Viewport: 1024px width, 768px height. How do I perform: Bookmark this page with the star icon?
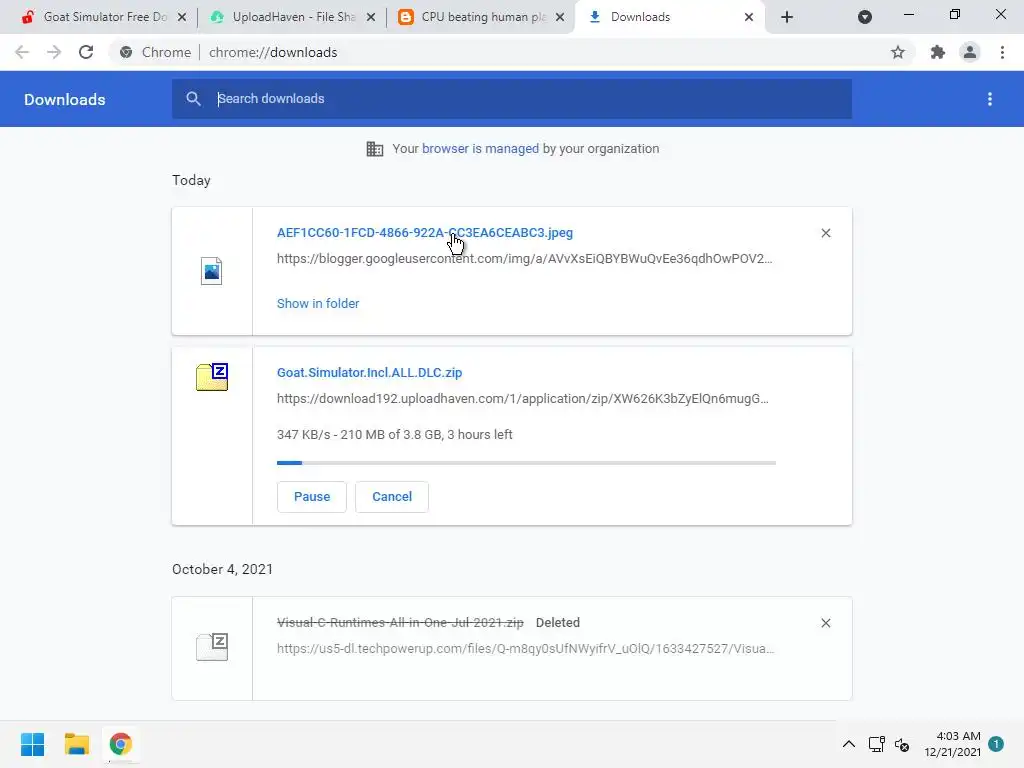[898, 52]
